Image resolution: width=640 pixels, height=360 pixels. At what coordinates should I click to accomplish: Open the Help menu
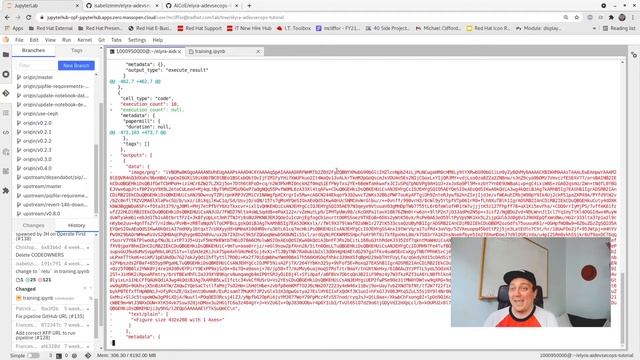tap(158, 40)
